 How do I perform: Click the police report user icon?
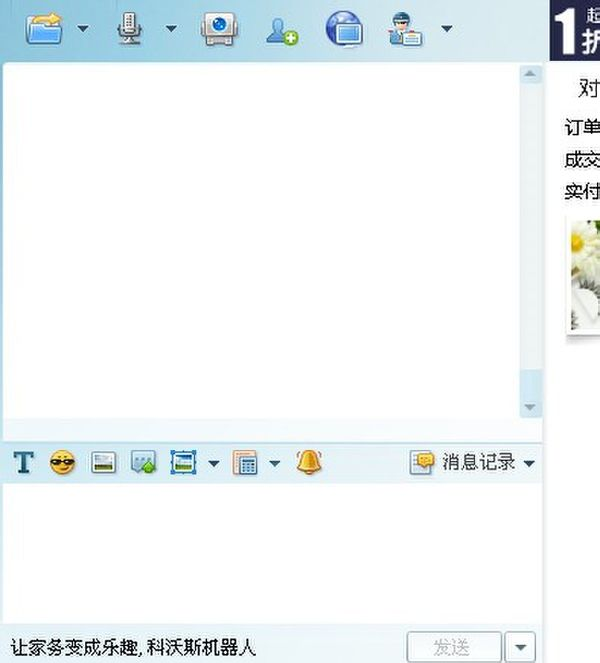(x=406, y=30)
